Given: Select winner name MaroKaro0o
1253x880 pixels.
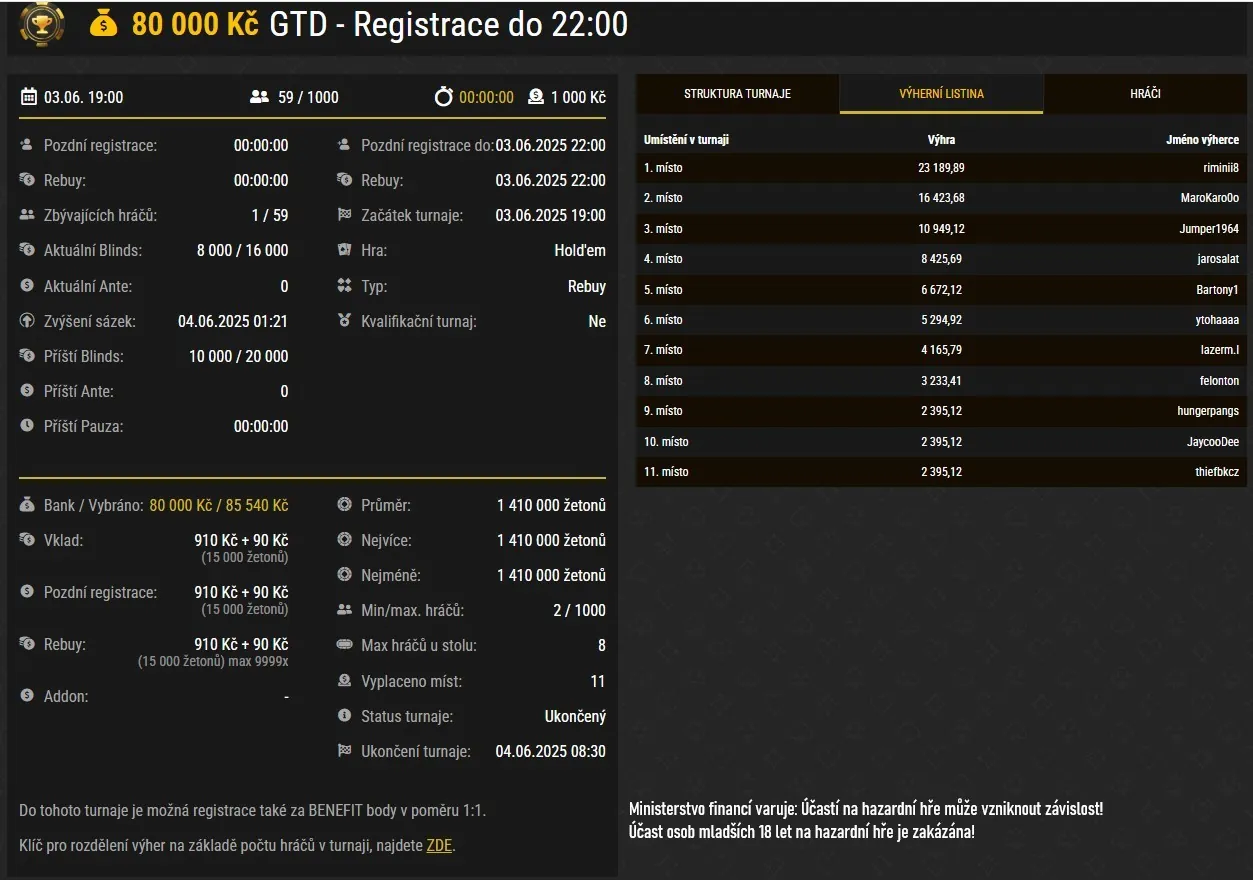Looking at the screenshot, I should click(x=1210, y=198).
